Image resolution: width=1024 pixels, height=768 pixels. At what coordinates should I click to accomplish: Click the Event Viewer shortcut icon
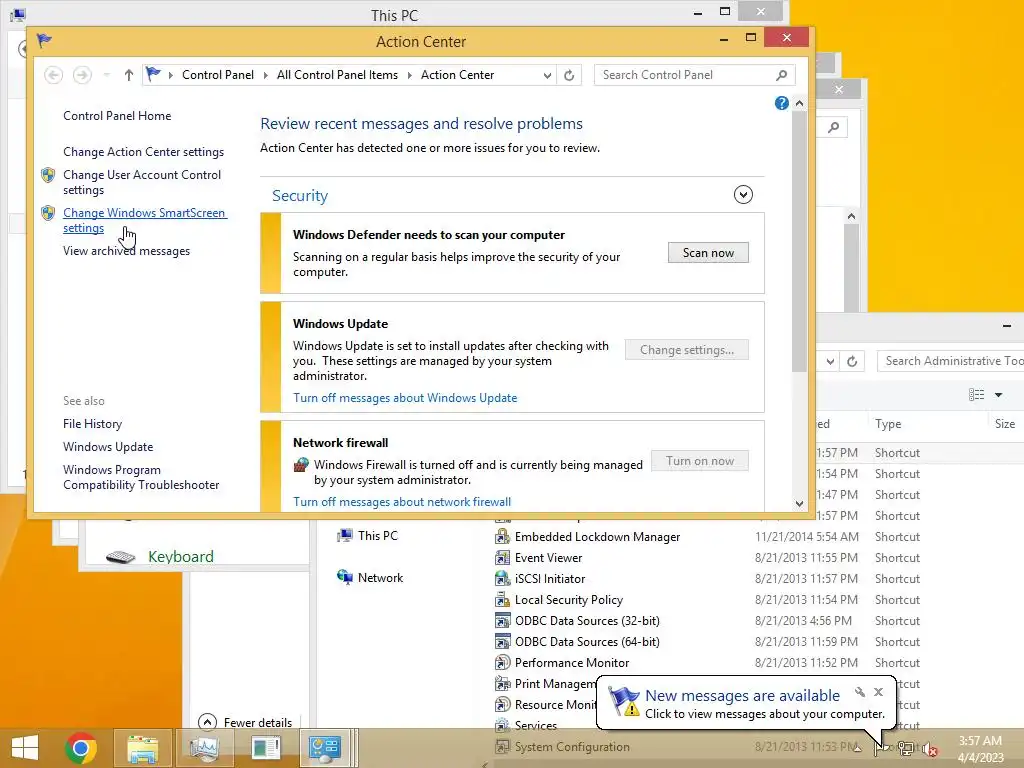tap(502, 558)
